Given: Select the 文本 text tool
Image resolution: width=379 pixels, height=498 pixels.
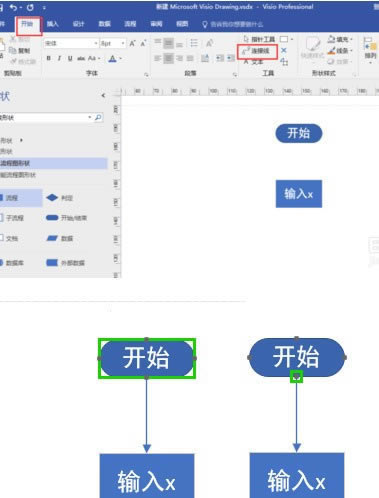Looking at the screenshot, I should tap(254, 62).
